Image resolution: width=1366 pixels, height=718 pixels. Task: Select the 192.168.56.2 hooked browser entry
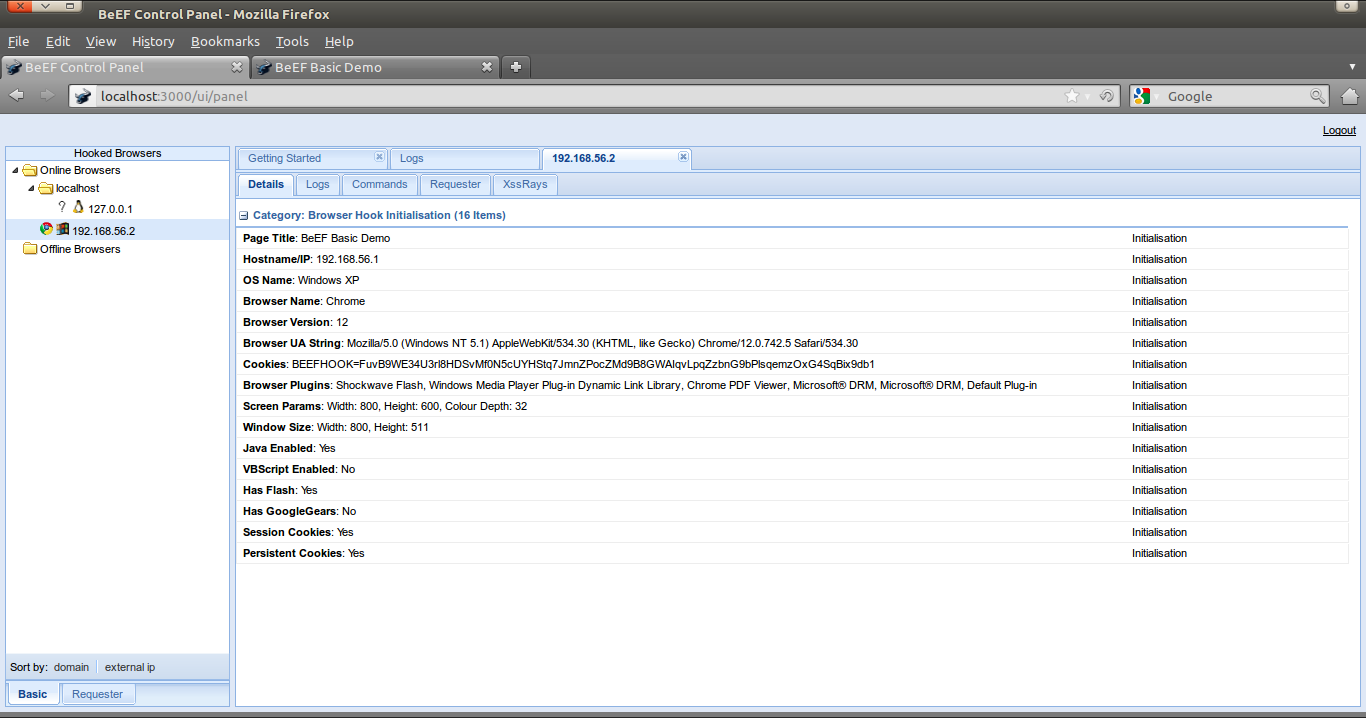pyautogui.click(x=104, y=231)
